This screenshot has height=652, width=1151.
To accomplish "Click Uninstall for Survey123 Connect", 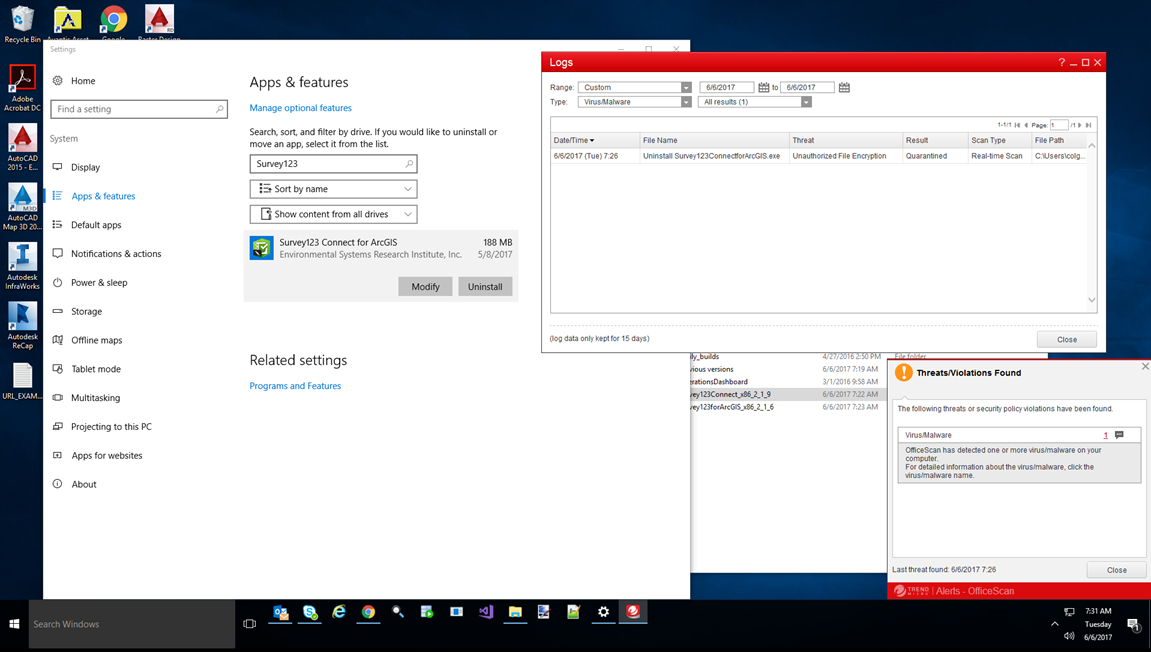I will (x=485, y=286).
